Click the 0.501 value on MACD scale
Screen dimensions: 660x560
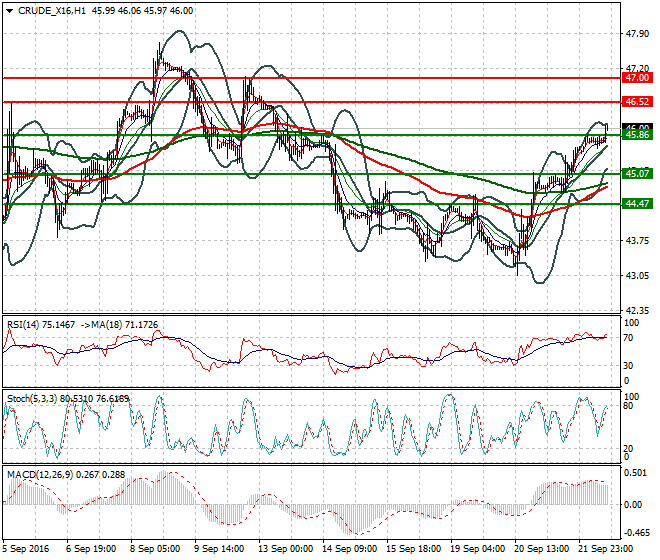(x=635, y=474)
